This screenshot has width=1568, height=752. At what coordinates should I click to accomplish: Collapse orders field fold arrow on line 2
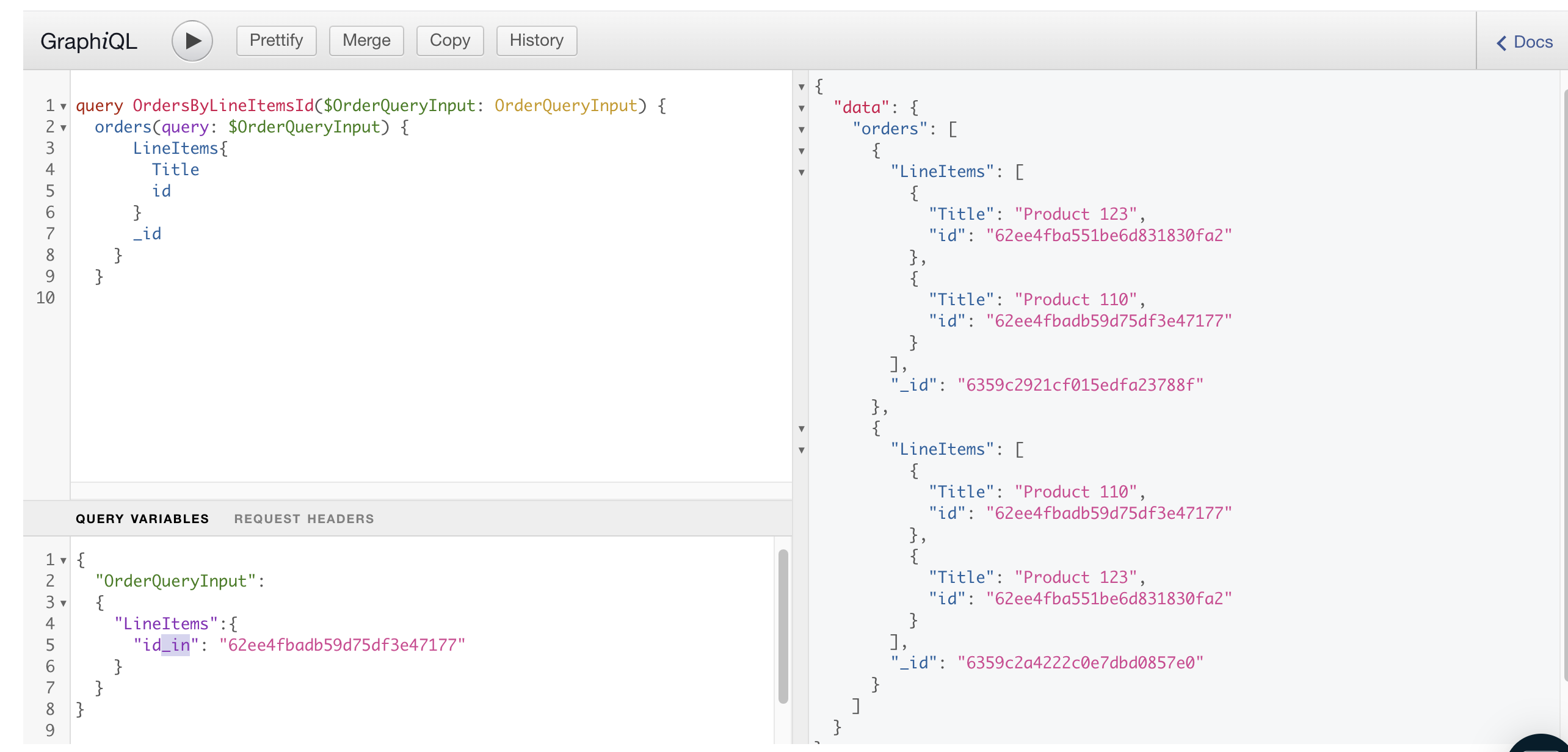(x=64, y=128)
